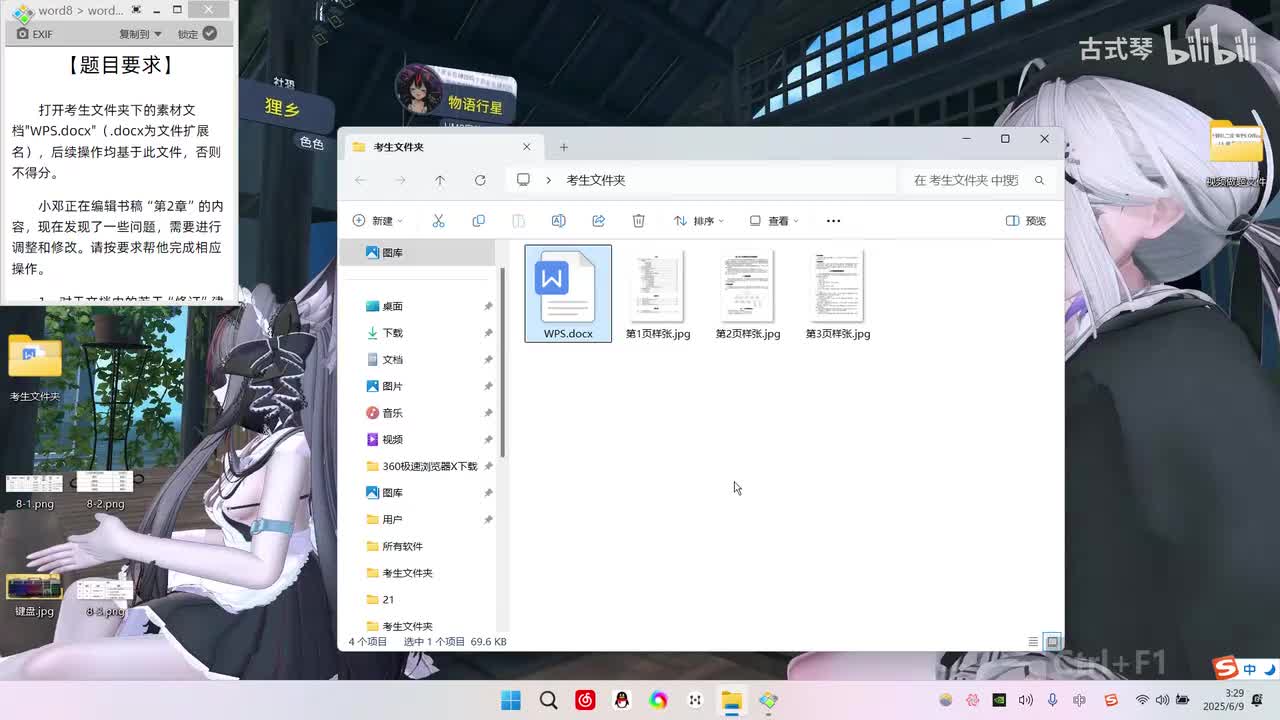Select the 第3页样张.jpg thumbnail
The width and height of the screenshot is (1280, 720).
point(838,294)
